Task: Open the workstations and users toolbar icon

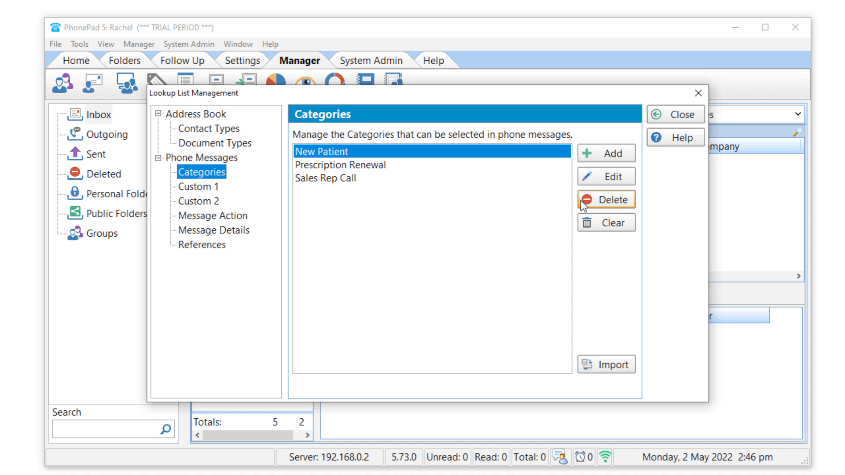Action: pyautogui.click(x=127, y=82)
